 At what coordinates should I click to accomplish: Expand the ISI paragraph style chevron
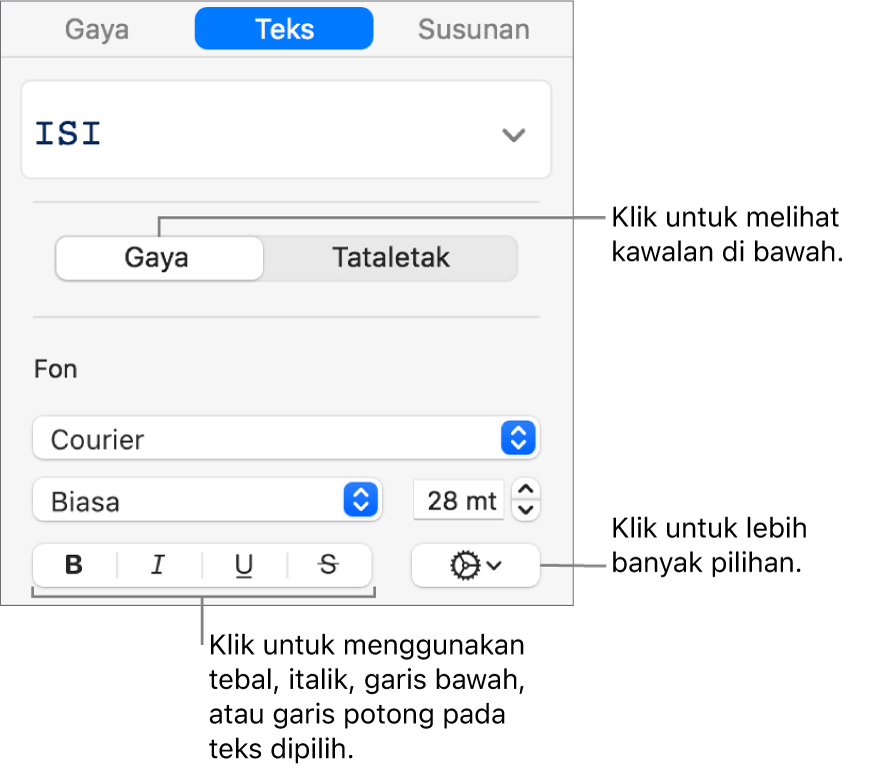[513, 135]
